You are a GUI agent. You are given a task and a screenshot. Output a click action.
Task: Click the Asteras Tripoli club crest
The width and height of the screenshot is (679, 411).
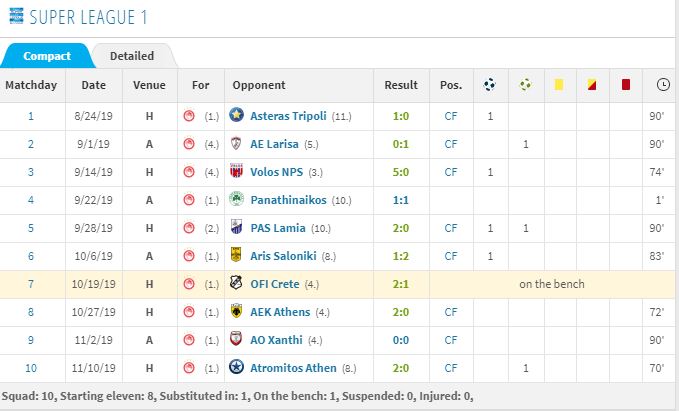pos(236,115)
